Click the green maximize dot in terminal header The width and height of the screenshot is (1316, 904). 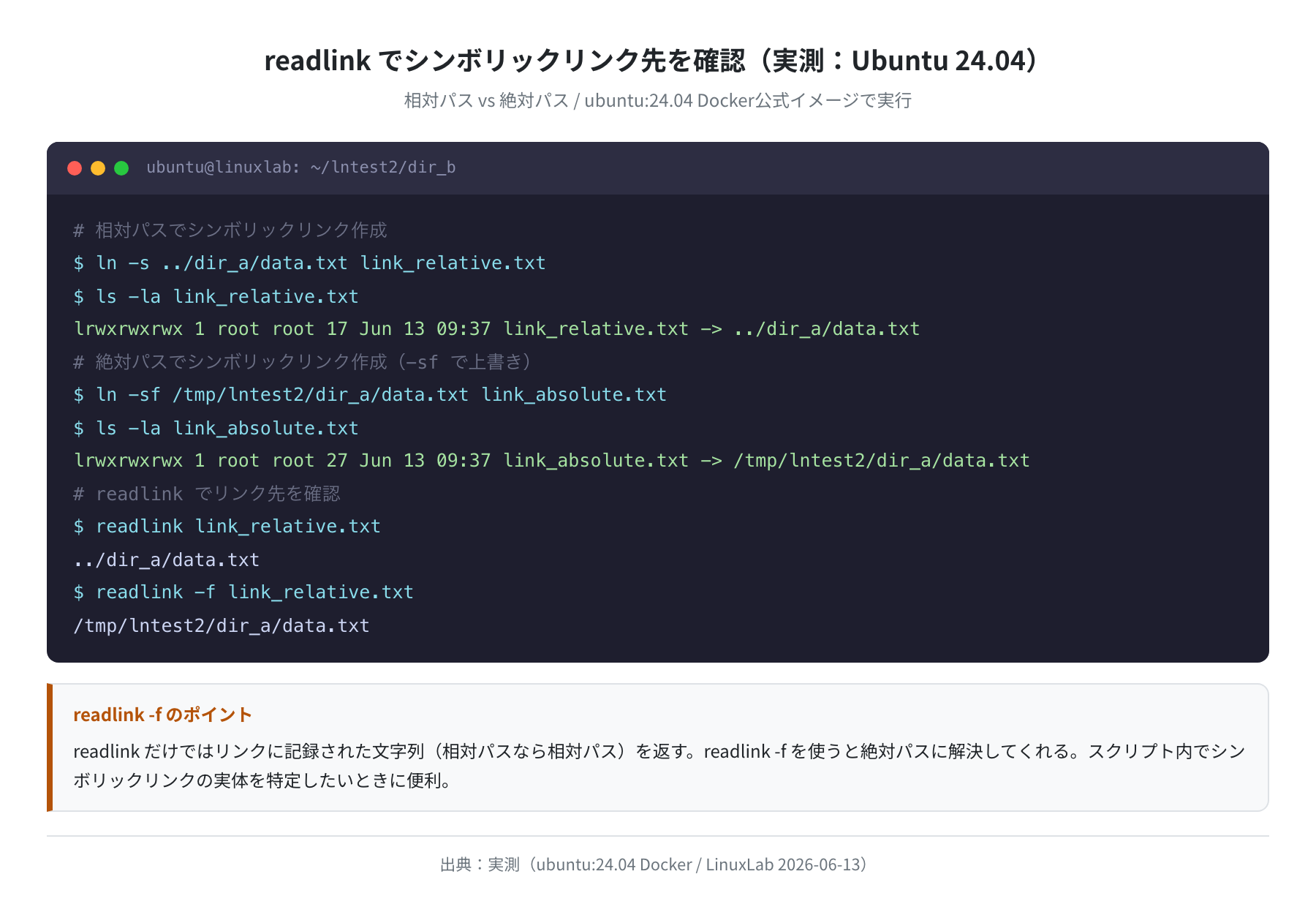click(121, 168)
